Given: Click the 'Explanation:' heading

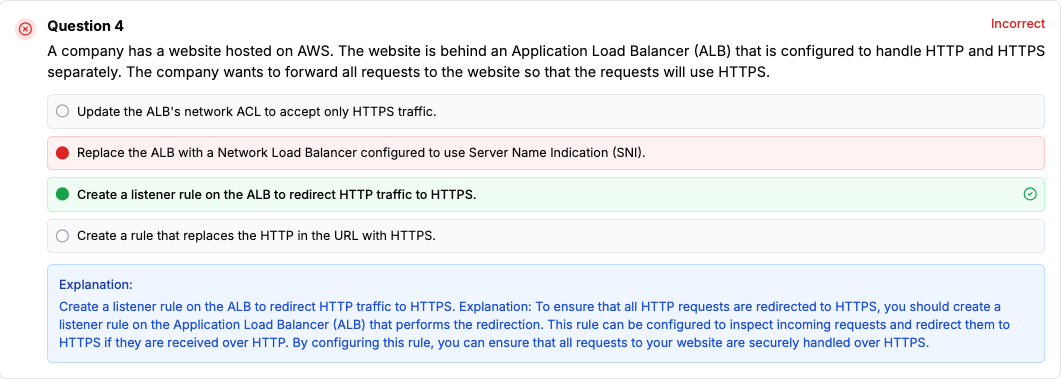Looking at the screenshot, I should coord(95,284).
